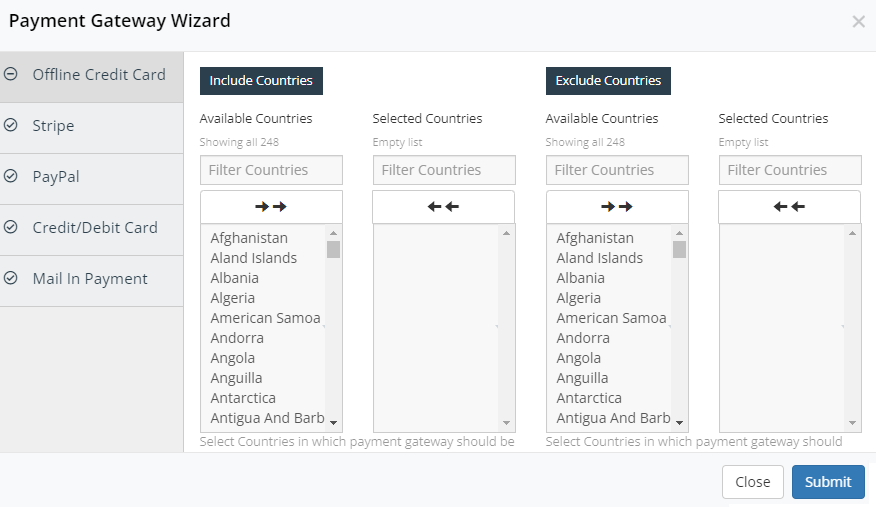Image resolution: width=876 pixels, height=507 pixels.
Task: Submit the payment gateway wizard
Action: pyautogui.click(x=828, y=482)
